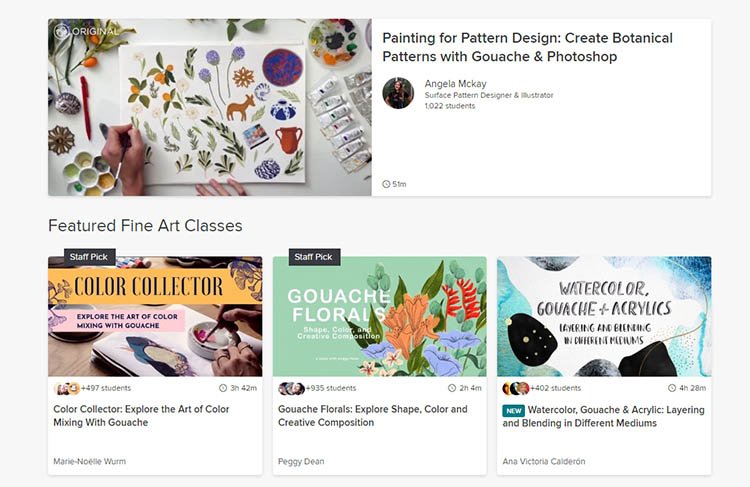This screenshot has height=487, width=750.
Task: Click the clock icon next to 2h 4m
Action: [x=452, y=388]
